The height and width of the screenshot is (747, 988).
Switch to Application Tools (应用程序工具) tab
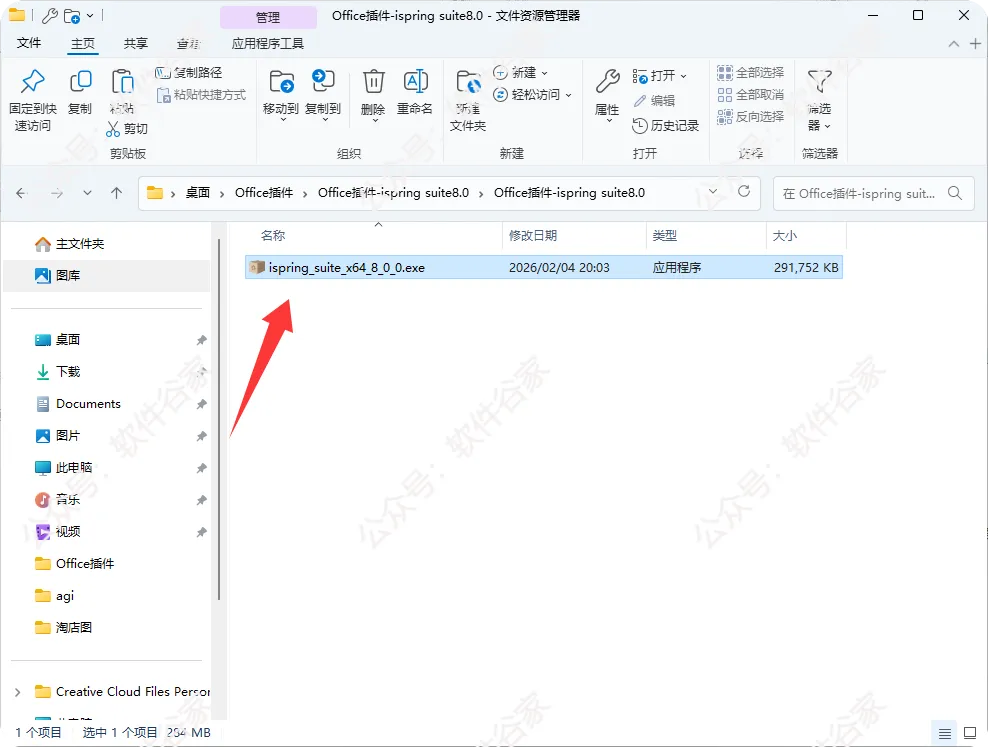(x=268, y=43)
